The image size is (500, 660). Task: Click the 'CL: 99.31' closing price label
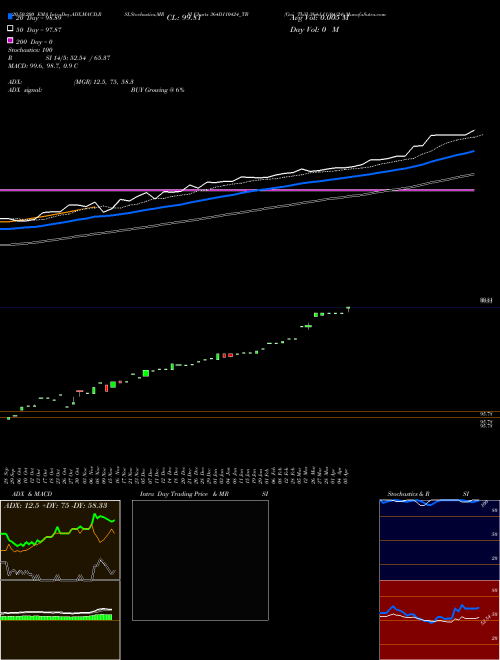click(184, 18)
